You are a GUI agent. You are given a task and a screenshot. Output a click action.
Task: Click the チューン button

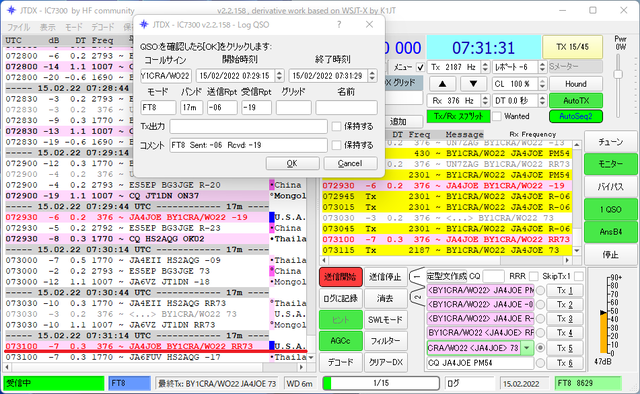point(611,142)
